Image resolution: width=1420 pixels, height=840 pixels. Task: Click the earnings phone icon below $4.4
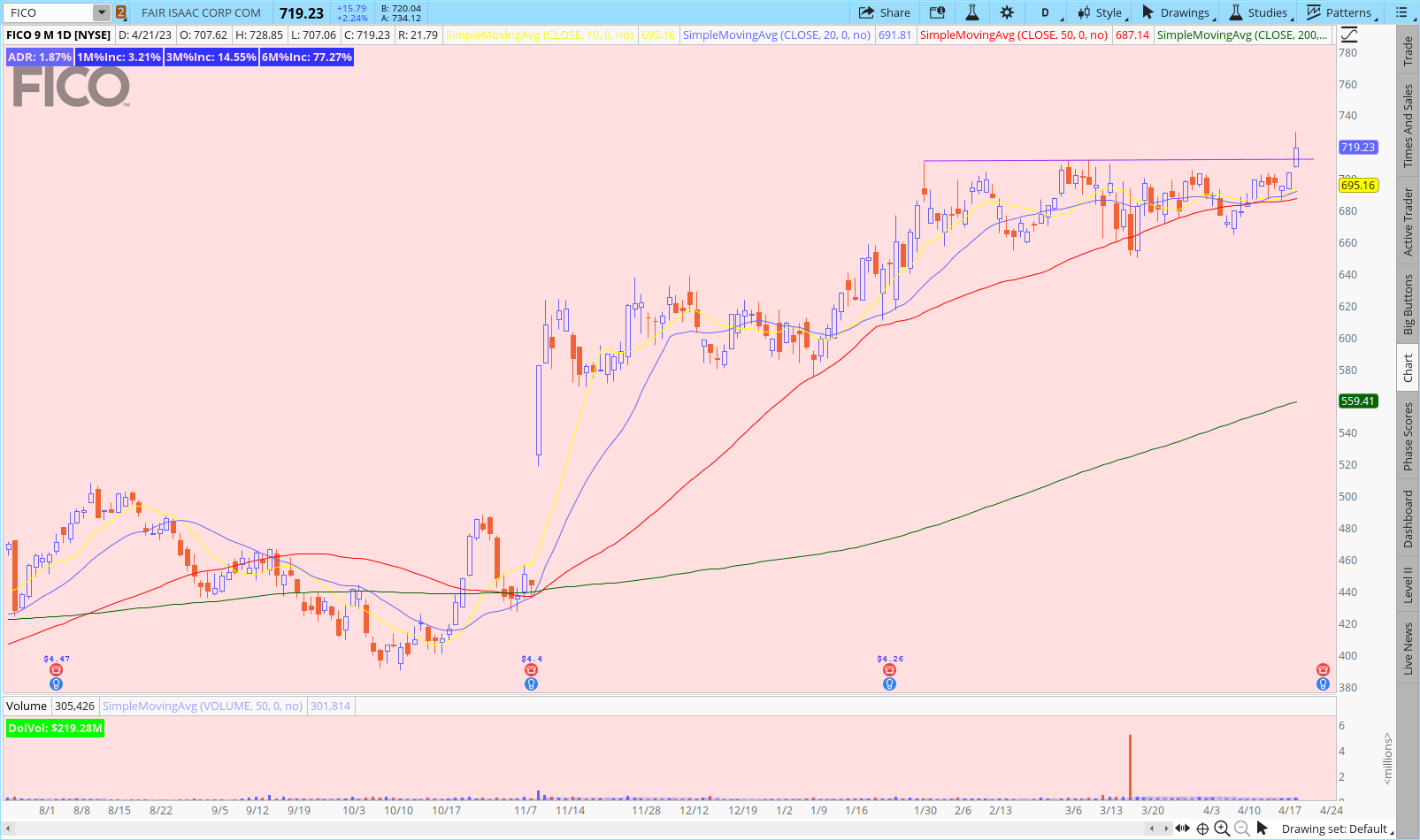(x=531, y=670)
